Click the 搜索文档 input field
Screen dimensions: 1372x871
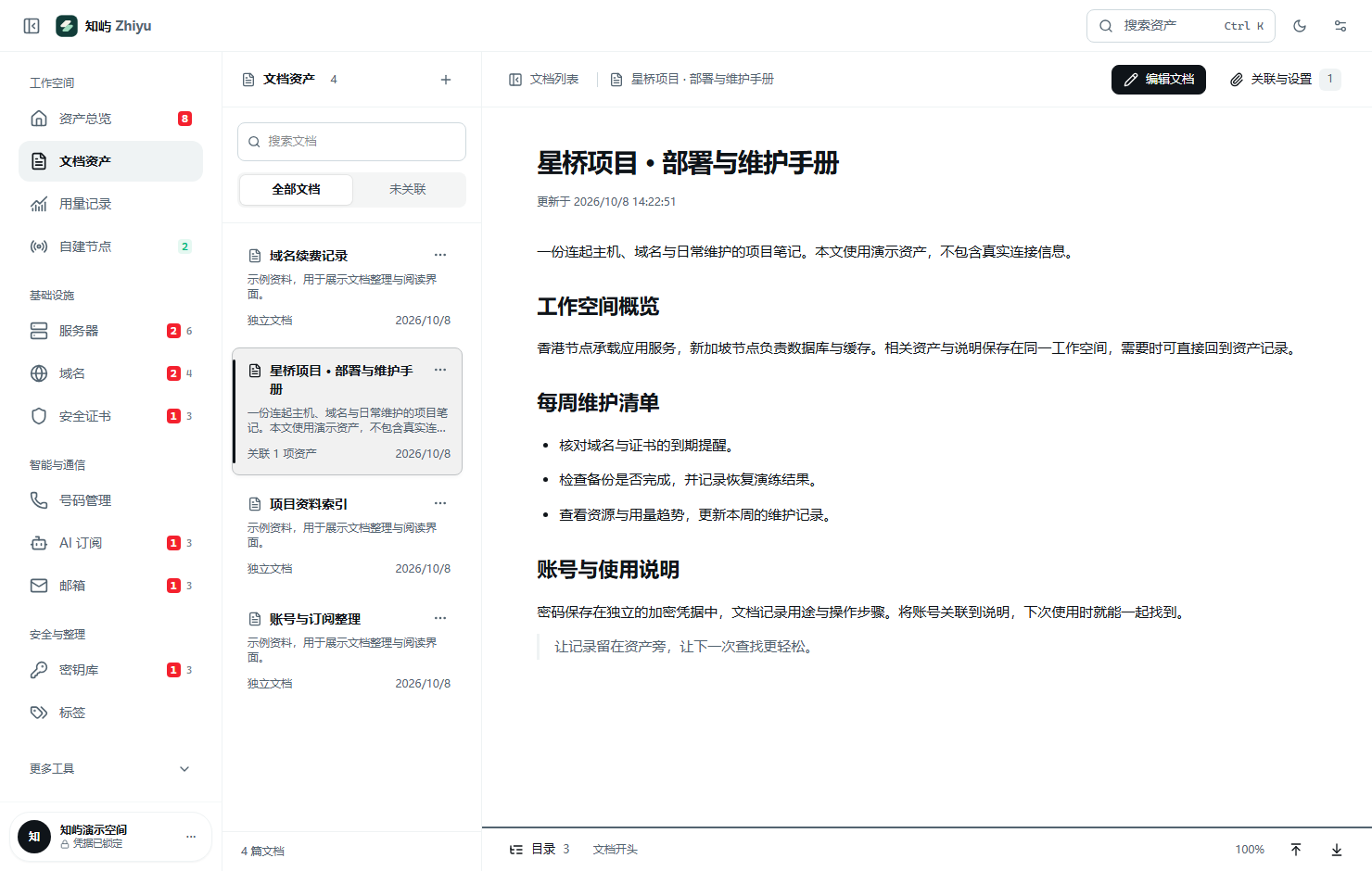tap(351, 142)
